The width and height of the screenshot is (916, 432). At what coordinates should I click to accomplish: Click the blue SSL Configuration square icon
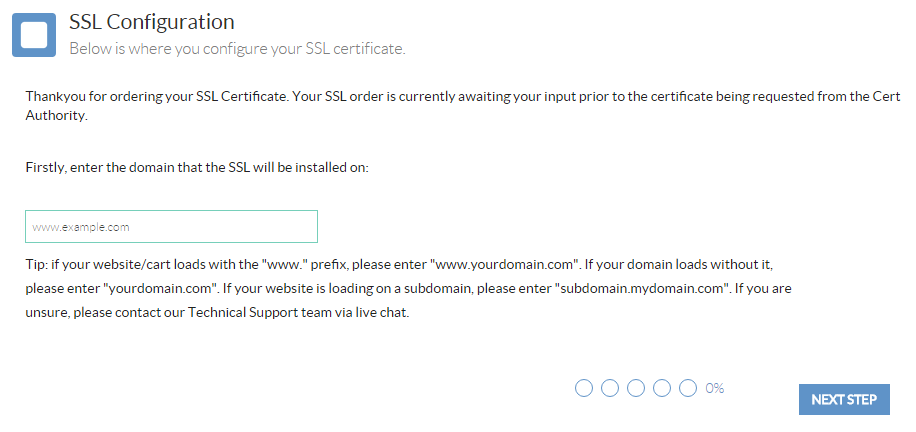tap(34, 35)
